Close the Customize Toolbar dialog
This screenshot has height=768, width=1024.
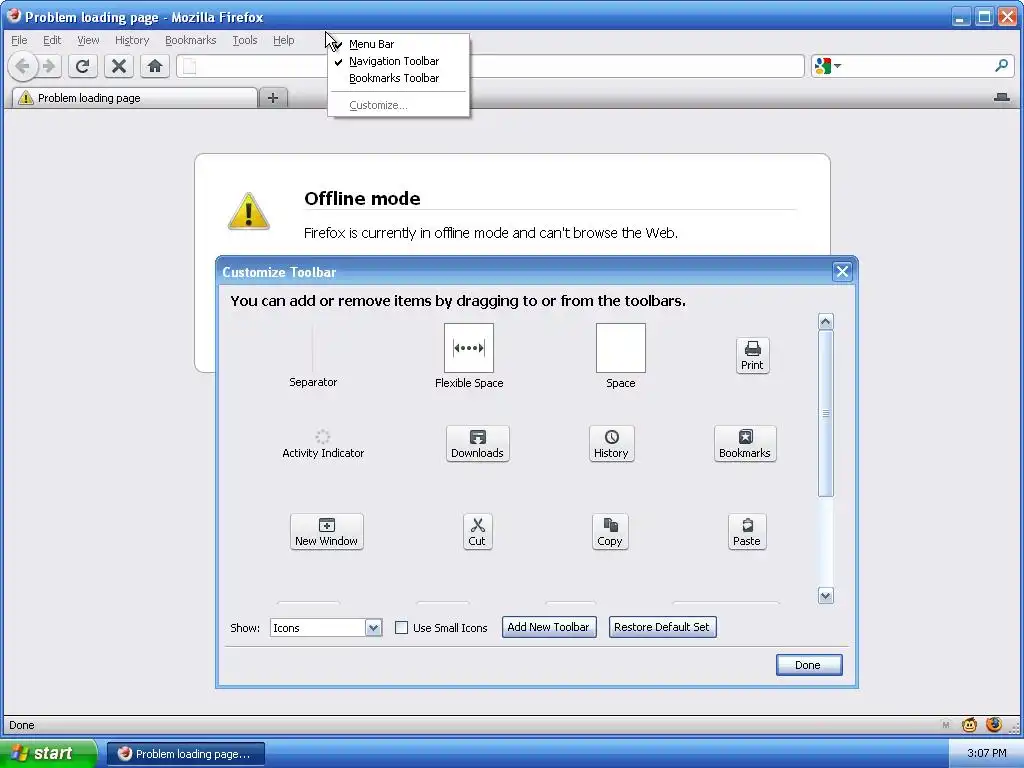pyautogui.click(x=842, y=272)
